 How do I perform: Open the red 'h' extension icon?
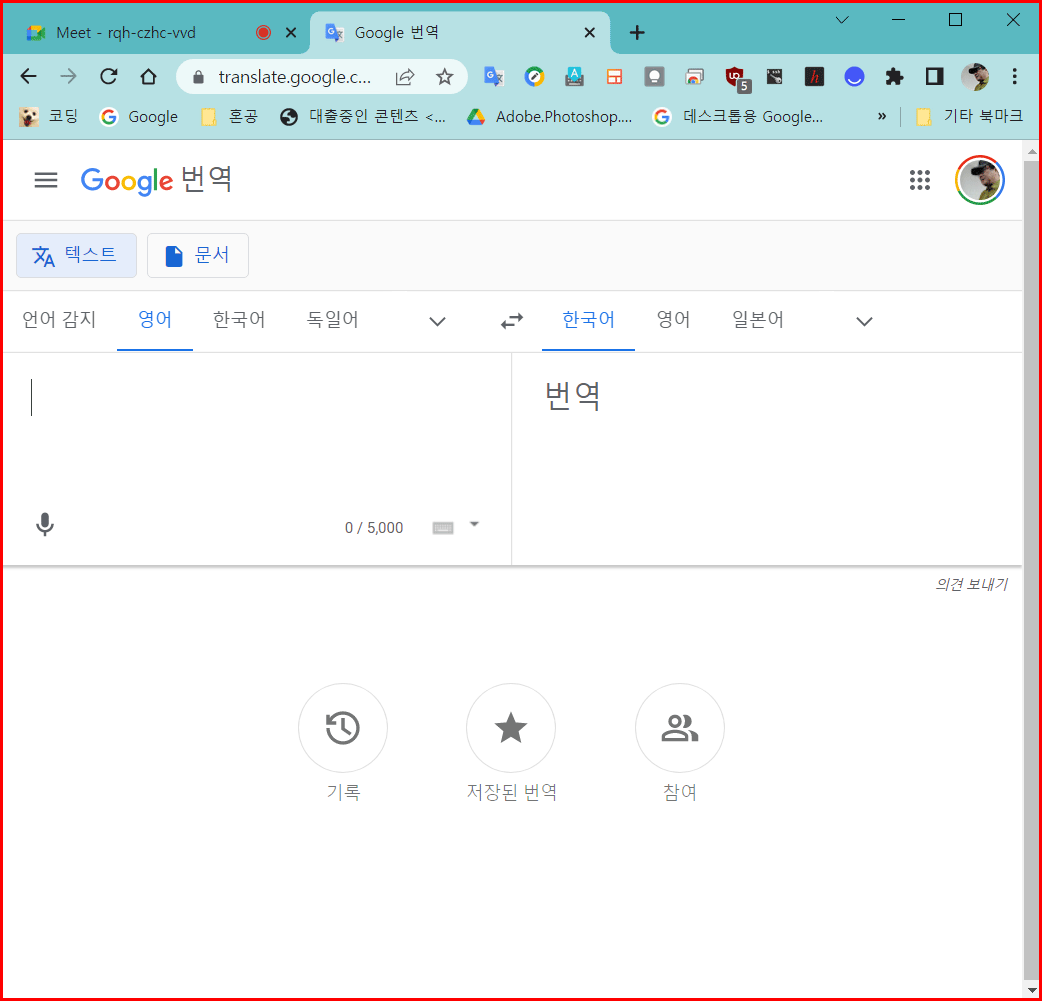pos(814,77)
